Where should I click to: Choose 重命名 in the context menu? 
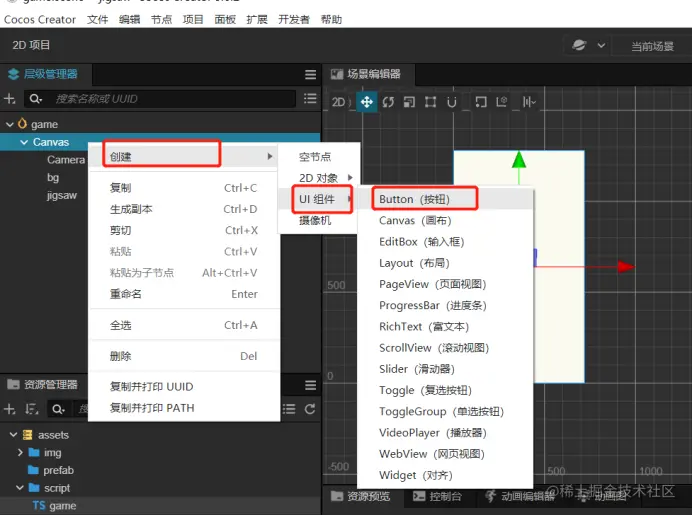(x=184, y=294)
